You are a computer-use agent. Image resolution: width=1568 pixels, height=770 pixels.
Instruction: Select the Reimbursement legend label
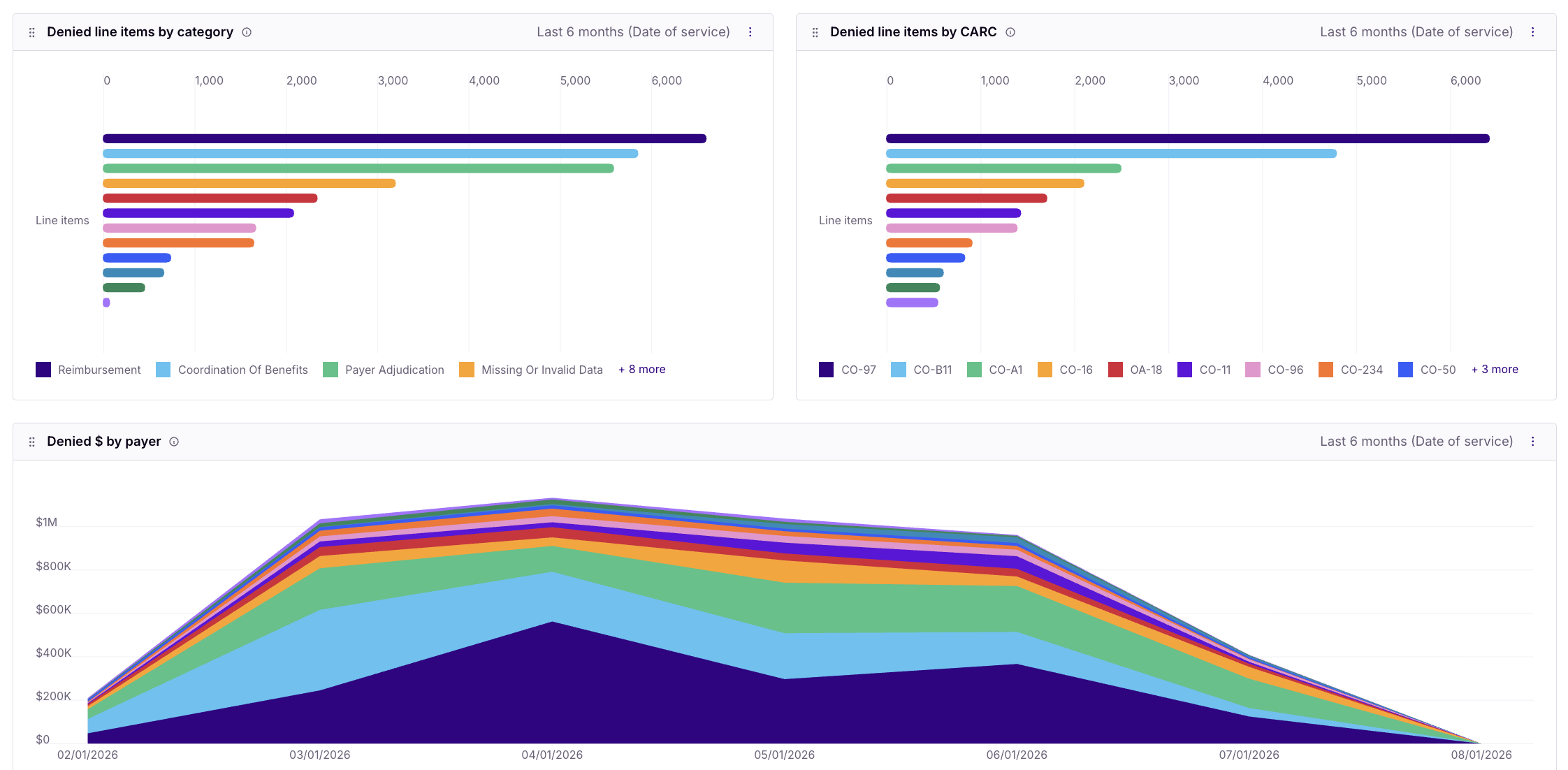[99, 370]
